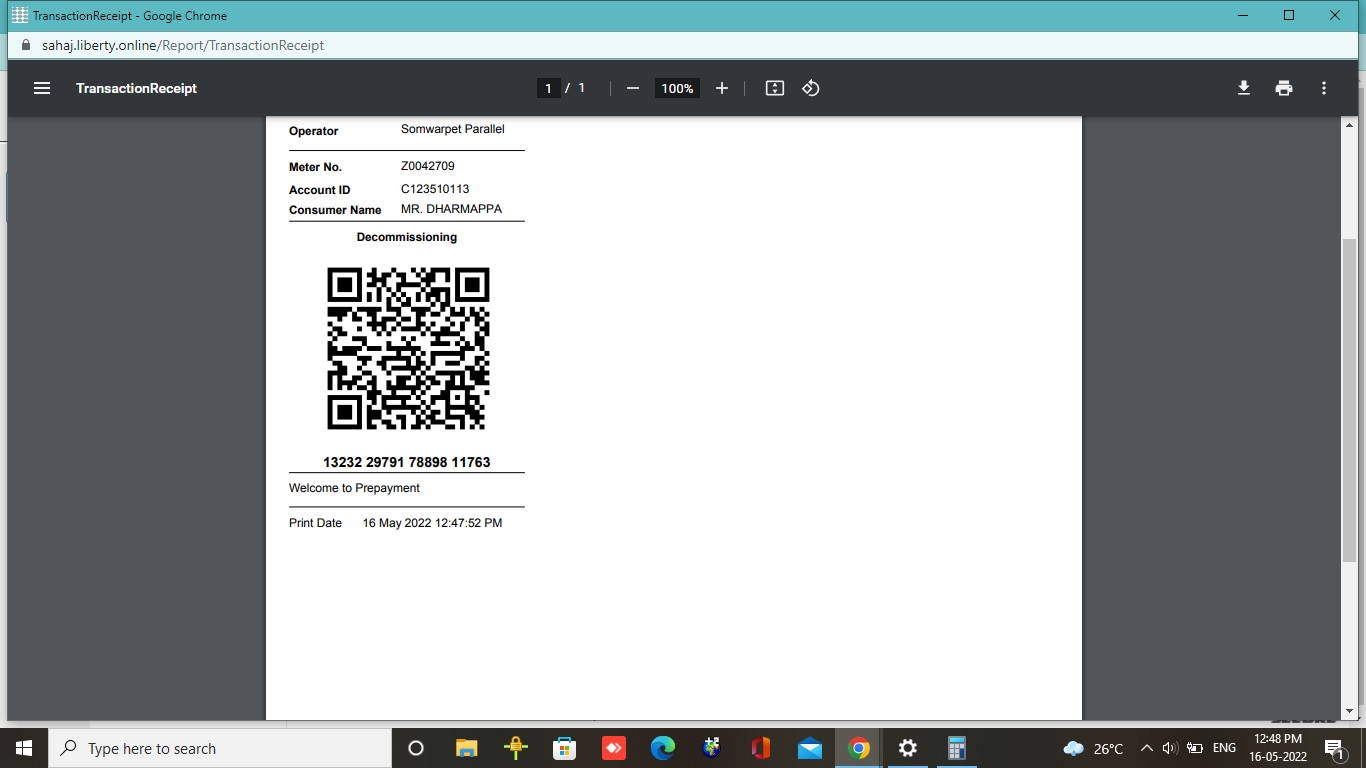The width and height of the screenshot is (1366, 768).
Task: Open the yellow pin app in the taskbar
Action: tap(516, 748)
